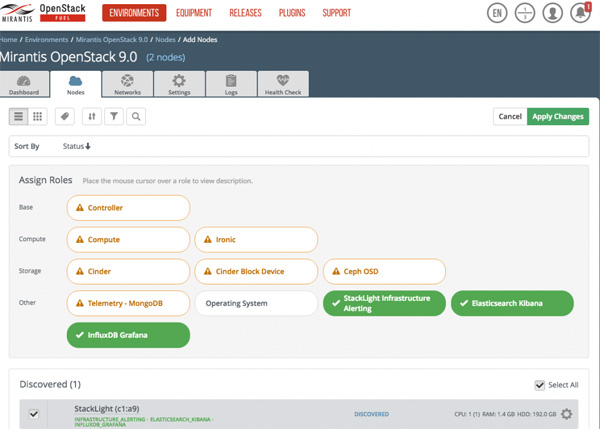
Task: Open the Networks tab
Action: pyautogui.click(x=127, y=84)
